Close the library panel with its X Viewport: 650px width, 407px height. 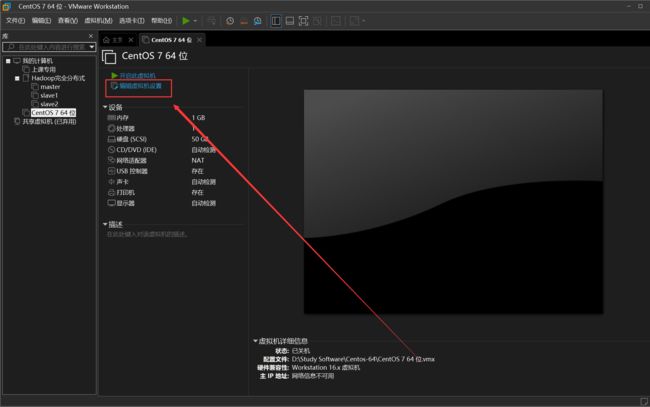click(x=91, y=36)
